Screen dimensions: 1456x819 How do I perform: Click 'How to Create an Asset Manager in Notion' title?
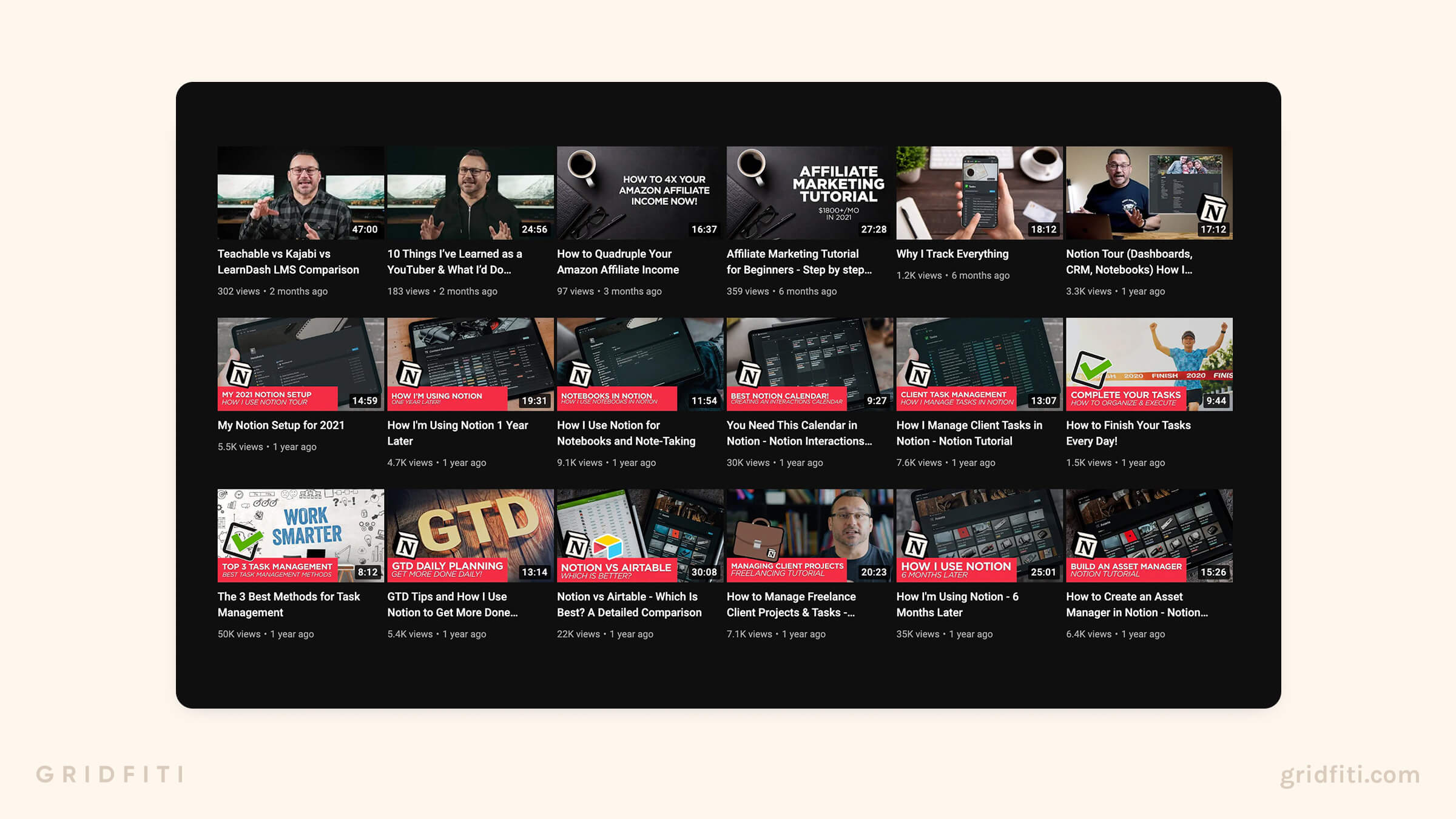[x=1137, y=605]
